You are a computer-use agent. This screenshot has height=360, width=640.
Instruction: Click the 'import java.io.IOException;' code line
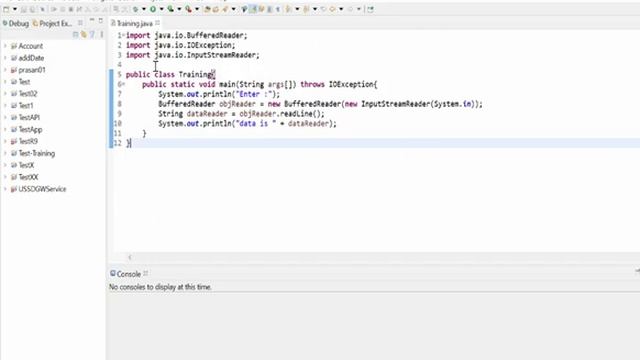pos(180,45)
